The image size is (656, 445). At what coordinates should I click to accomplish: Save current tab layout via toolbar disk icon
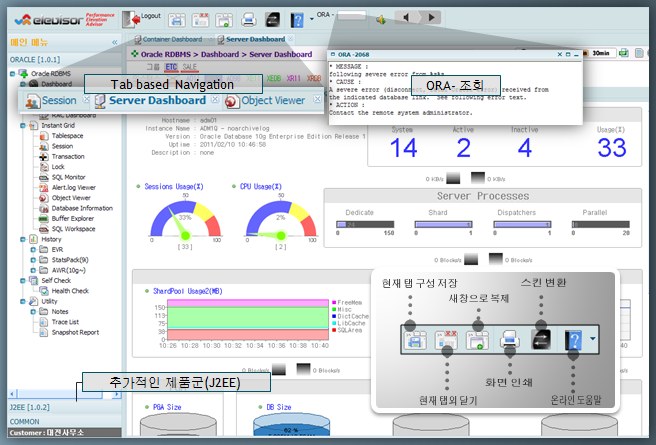(177, 20)
